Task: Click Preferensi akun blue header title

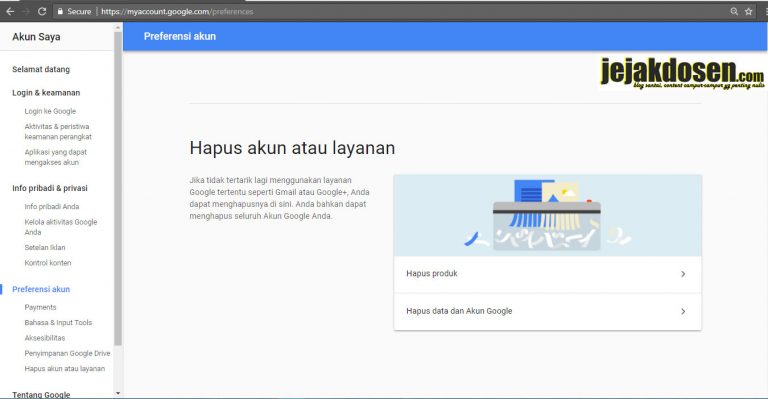Action: (180, 36)
